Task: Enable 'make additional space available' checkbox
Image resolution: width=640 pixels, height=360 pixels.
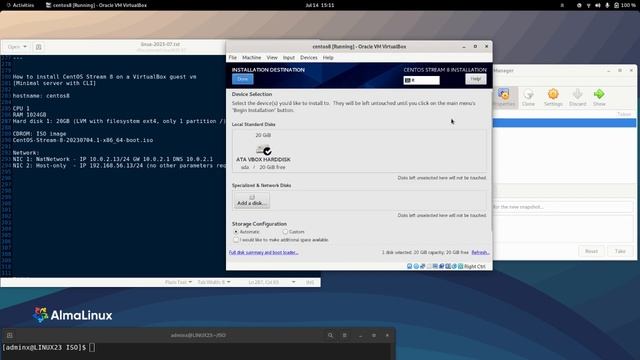Action: pyautogui.click(x=236, y=240)
